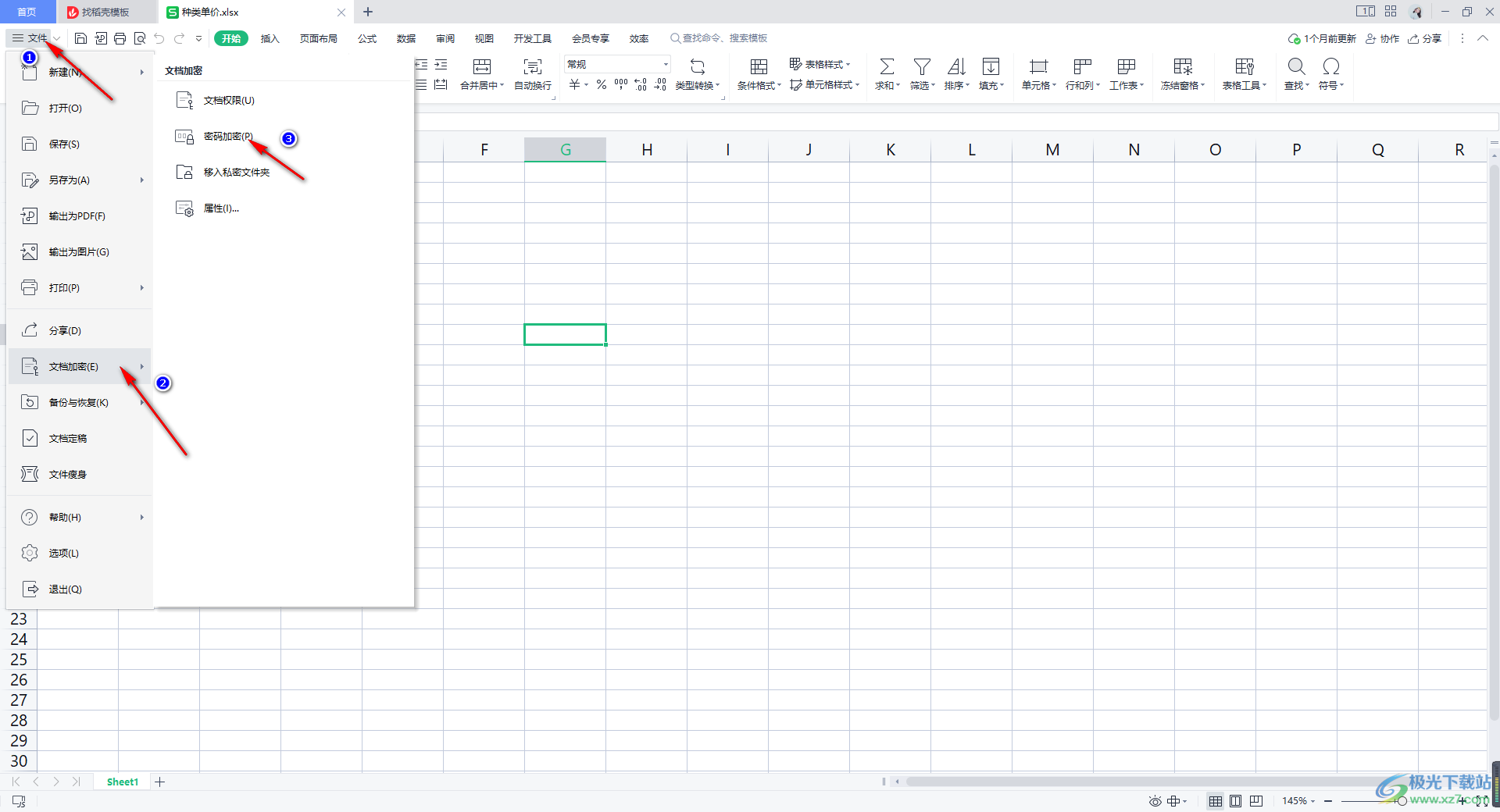
Task: Expand the Print (打印) submenu arrow
Action: coord(141,287)
